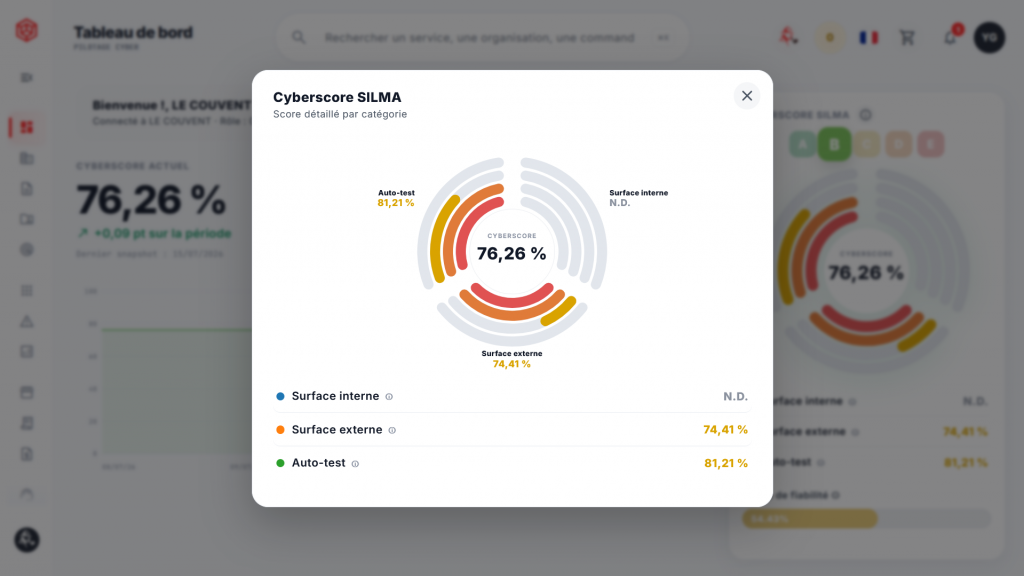Select the Auto-test legend row
Screen dimensions: 1024x576
[511, 463]
